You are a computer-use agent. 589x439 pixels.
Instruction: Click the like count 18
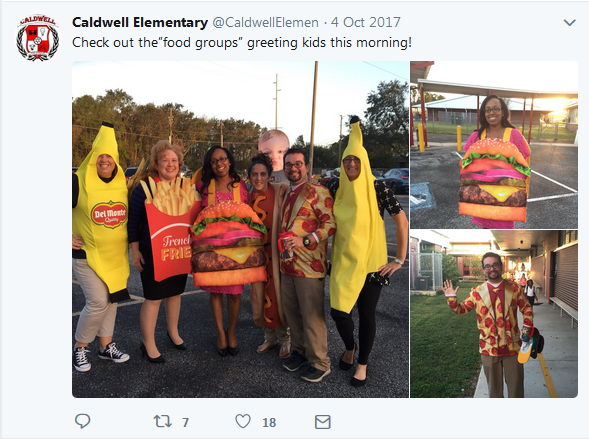point(269,422)
